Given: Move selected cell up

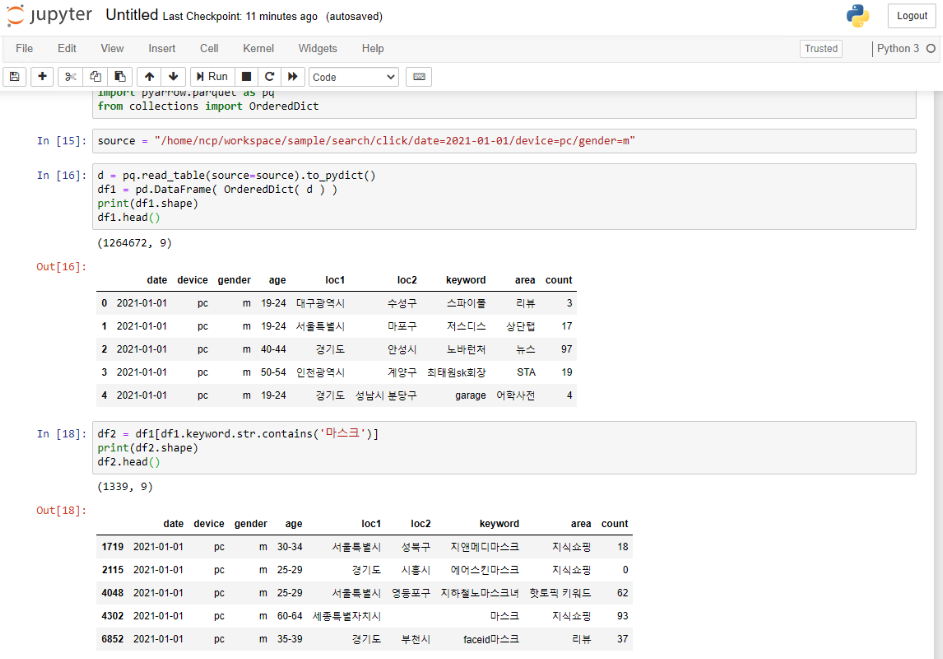Looking at the screenshot, I should pos(149,77).
